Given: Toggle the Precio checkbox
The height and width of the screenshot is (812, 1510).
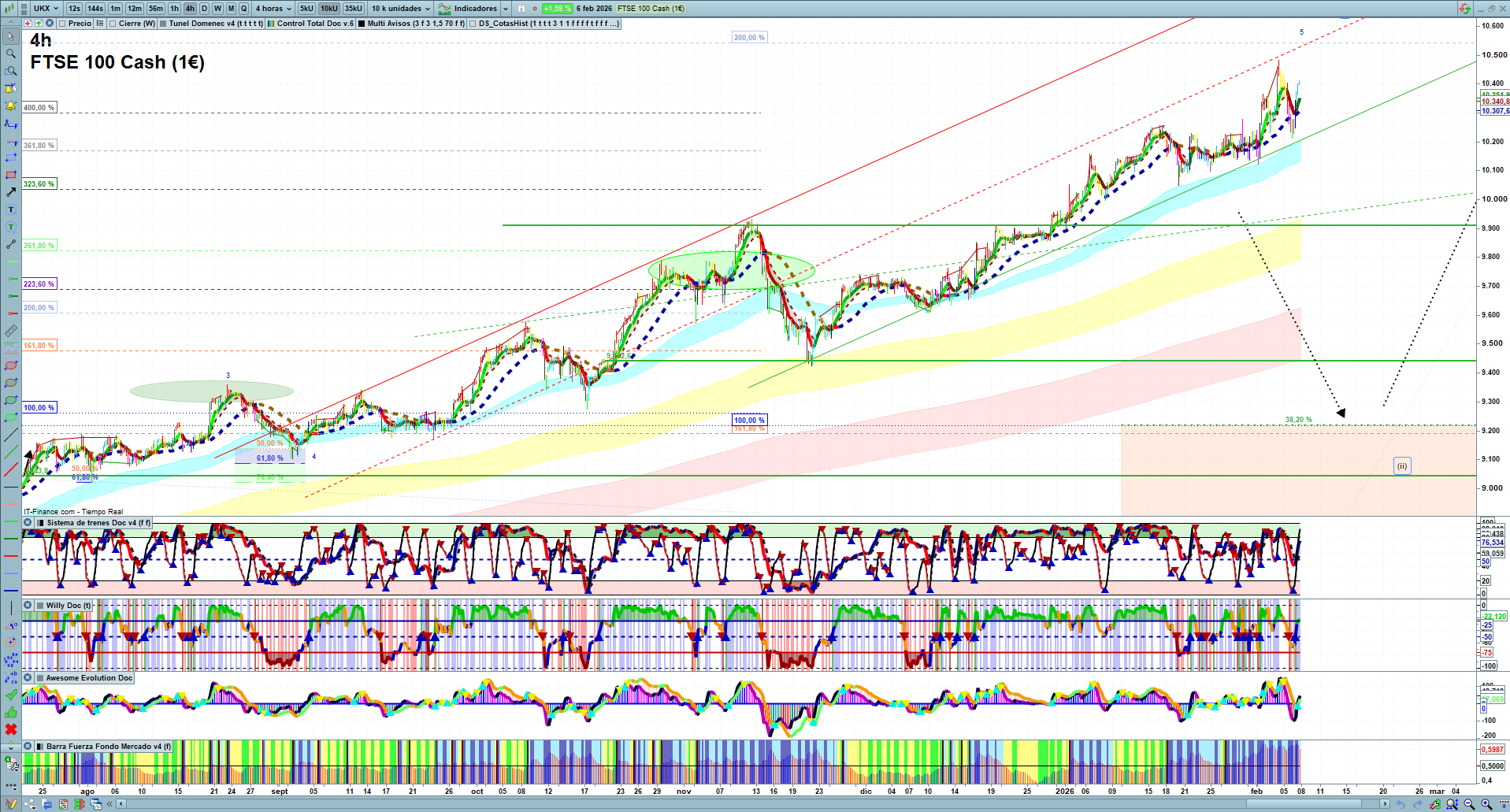Looking at the screenshot, I should pos(62,24).
